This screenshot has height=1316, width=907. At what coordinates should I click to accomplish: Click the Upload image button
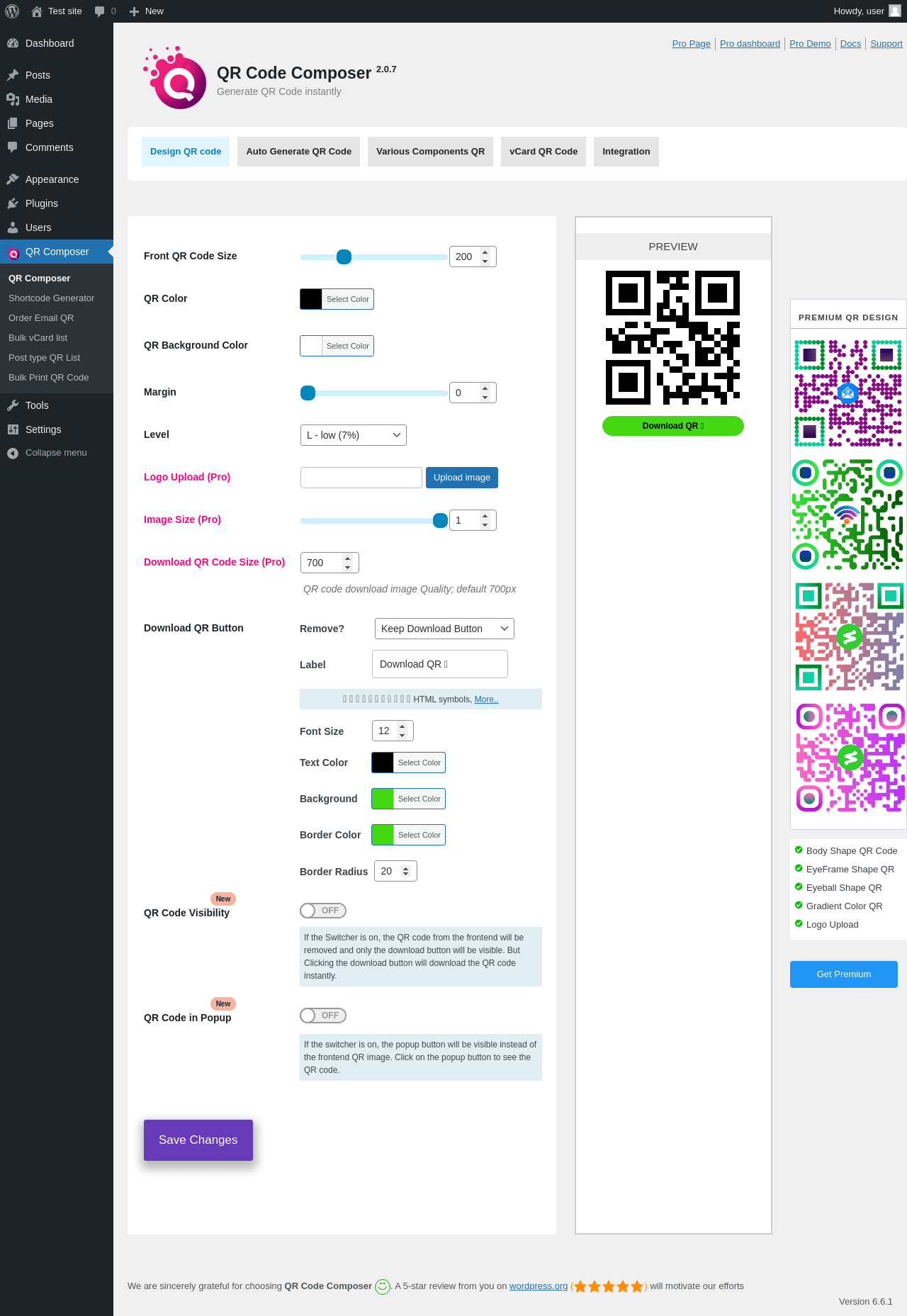(x=462, y=478)
